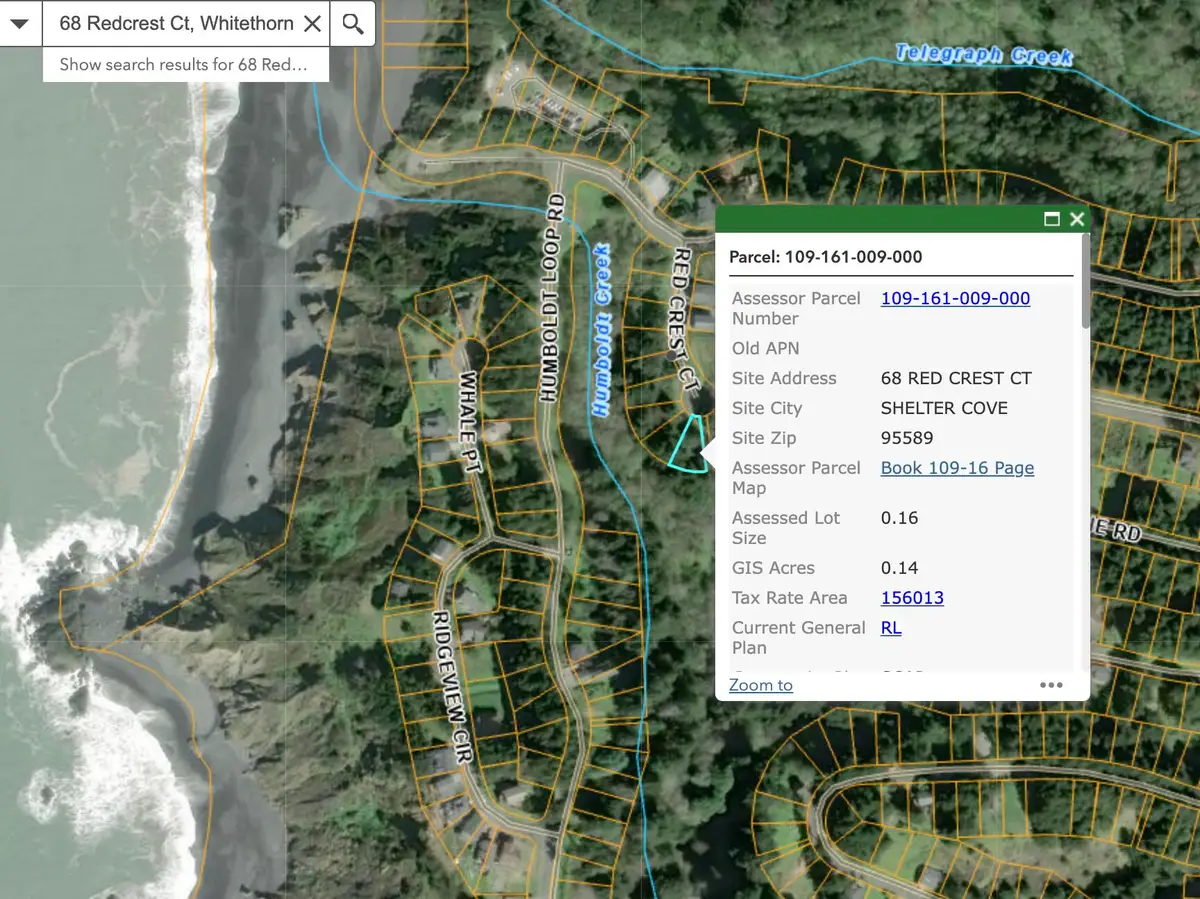The width and height of the screenshot is (1200, 899).
Task: Click the Zoom to link
Action: [760, 685]
